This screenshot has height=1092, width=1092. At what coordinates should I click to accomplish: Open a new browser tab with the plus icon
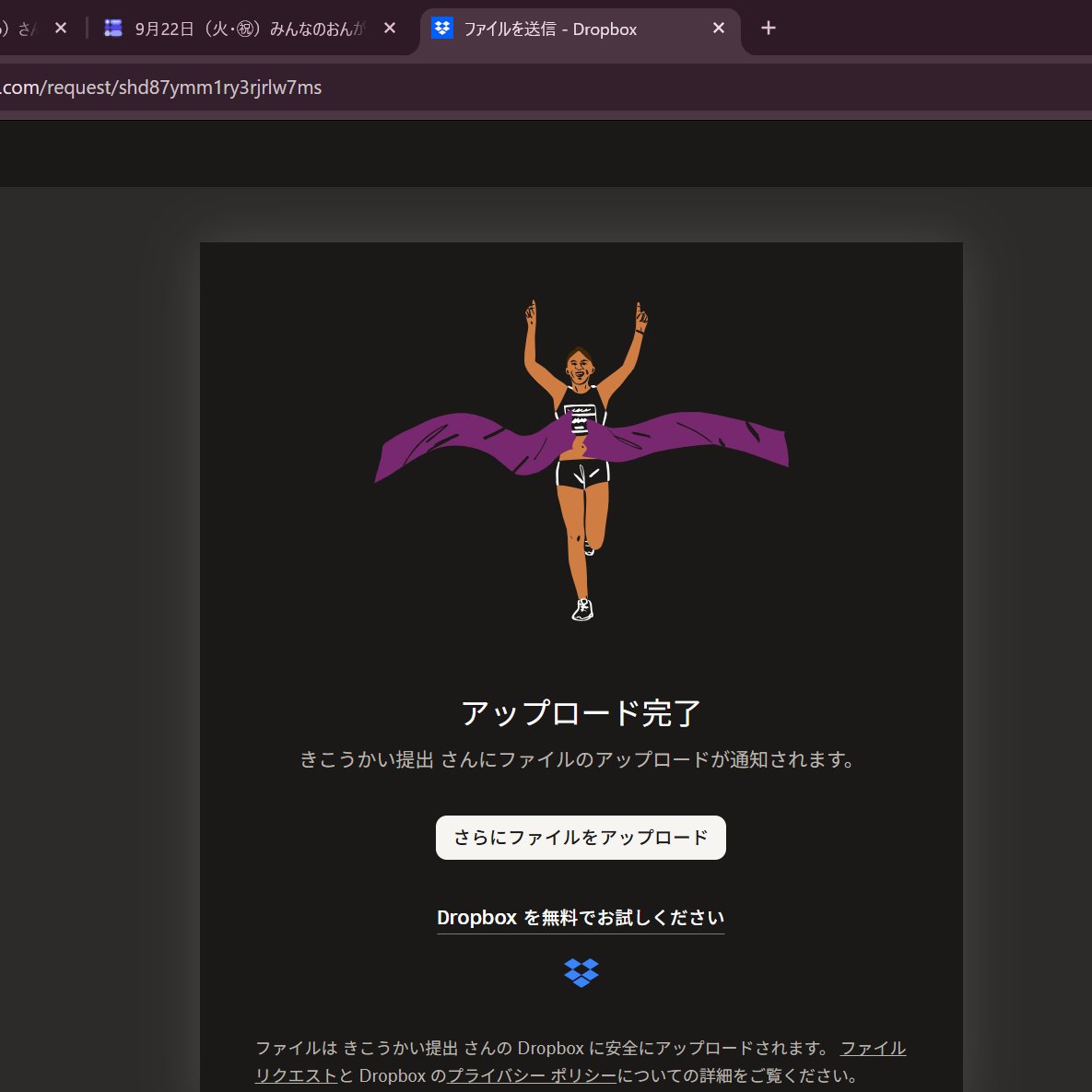coord(769,28)
